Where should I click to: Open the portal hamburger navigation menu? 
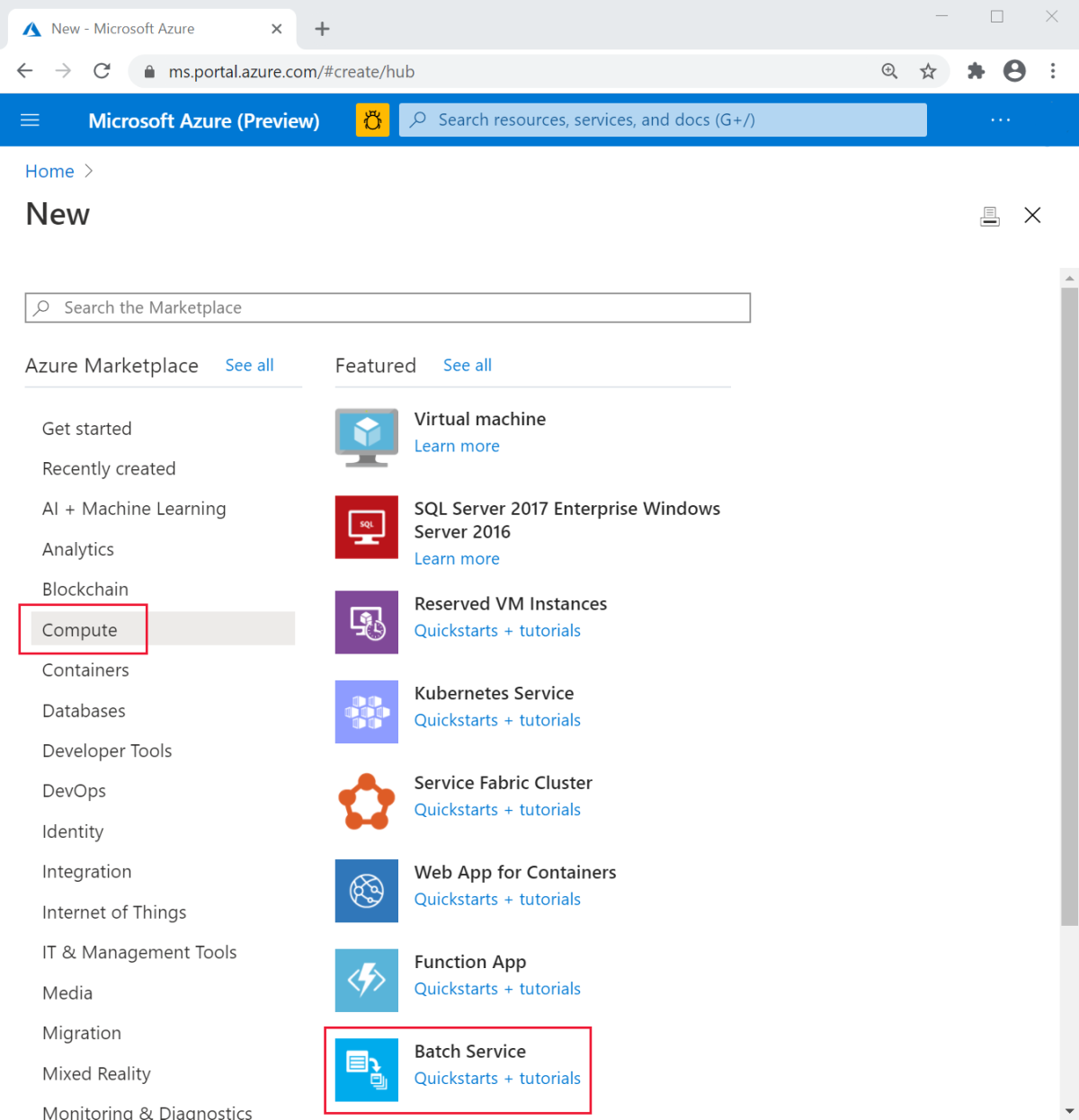(x=30, y=119)
